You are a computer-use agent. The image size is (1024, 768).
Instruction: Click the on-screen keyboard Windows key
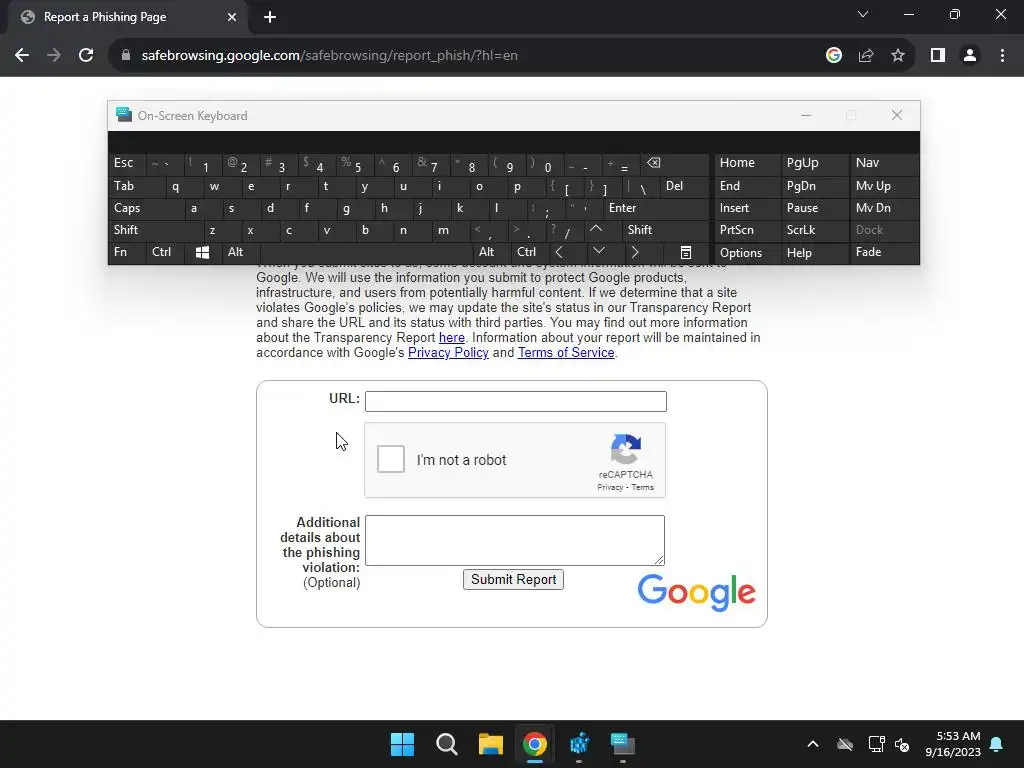click(x=202, y=253)
